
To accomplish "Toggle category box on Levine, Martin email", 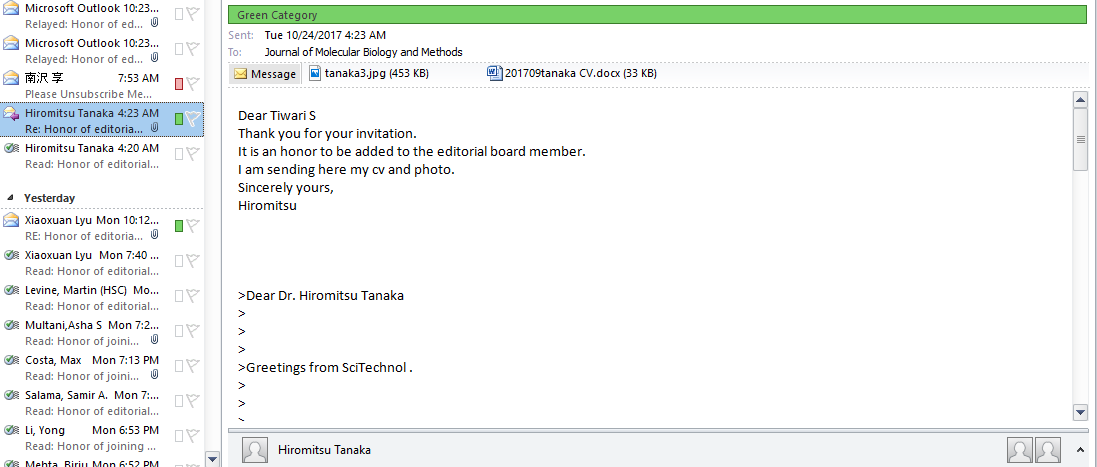I will (x=179, y=296).
